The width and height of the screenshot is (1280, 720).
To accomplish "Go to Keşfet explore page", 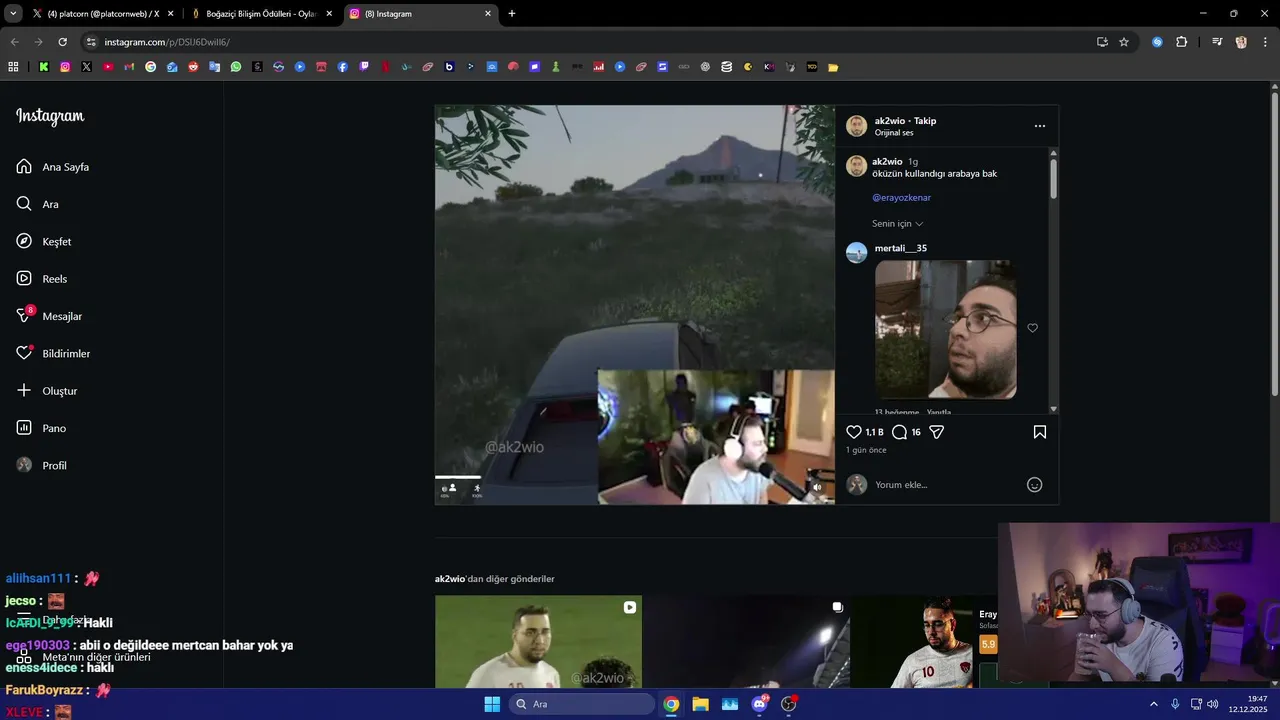I will 44,241.
